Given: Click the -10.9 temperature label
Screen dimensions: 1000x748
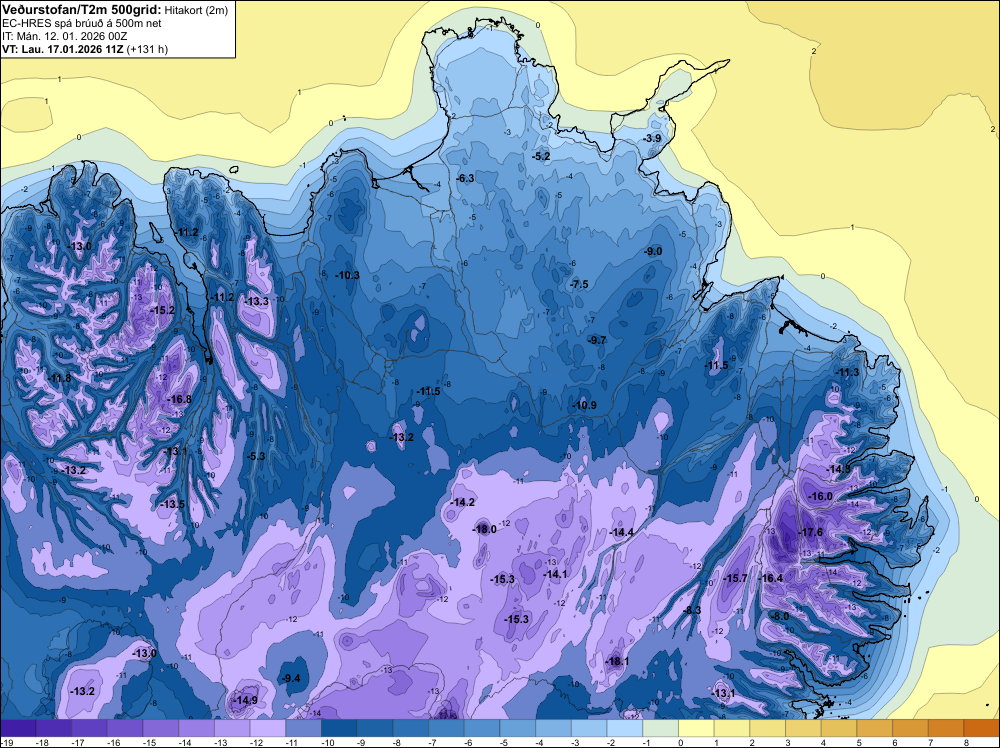Looking at the screenshot, I should tap(584, 406).
